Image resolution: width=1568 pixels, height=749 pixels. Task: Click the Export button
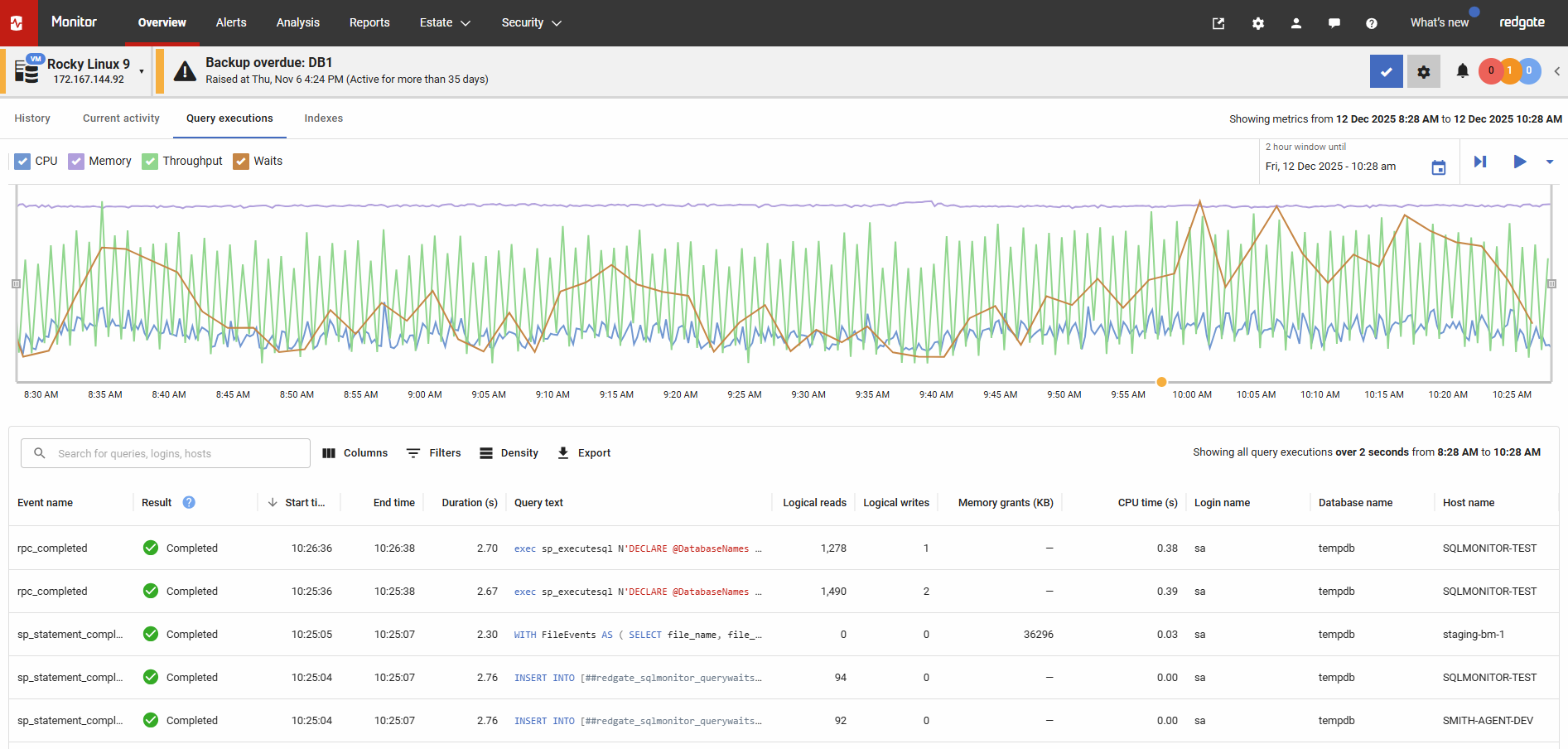584,453
